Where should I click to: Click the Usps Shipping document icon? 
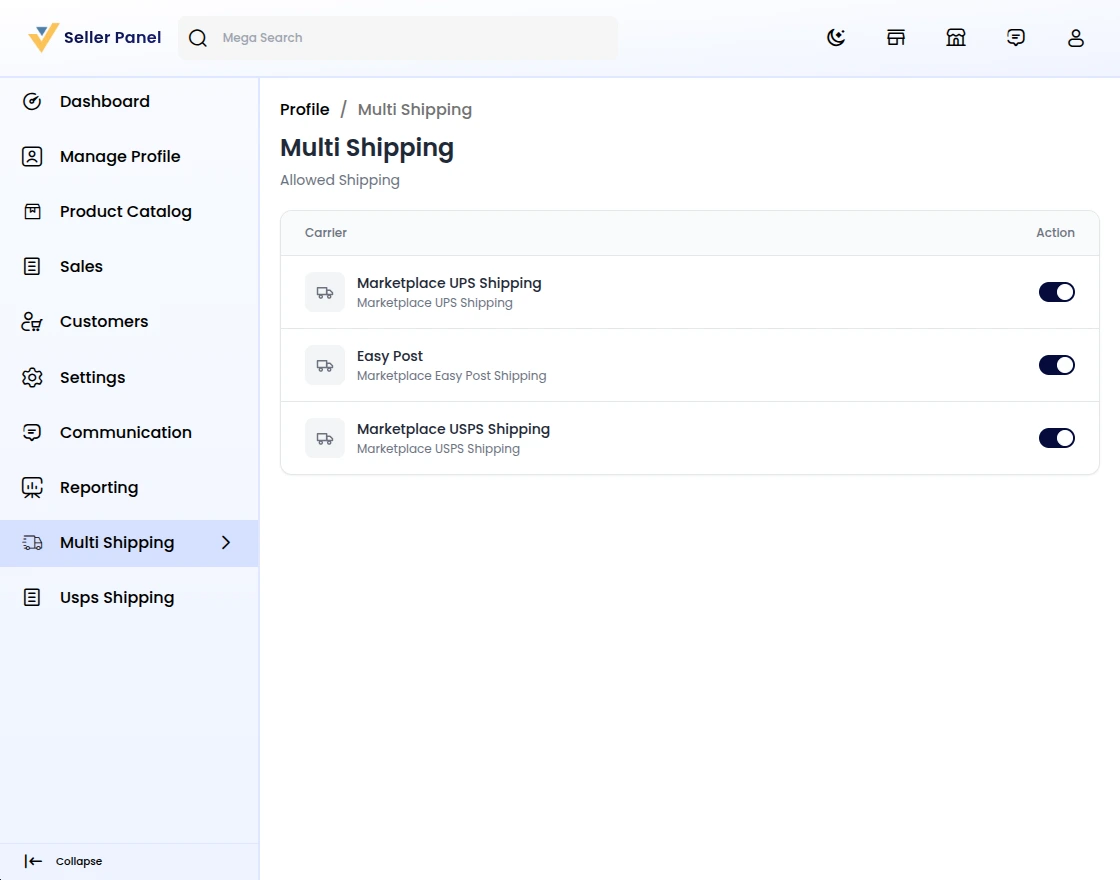tap(32, 597)
